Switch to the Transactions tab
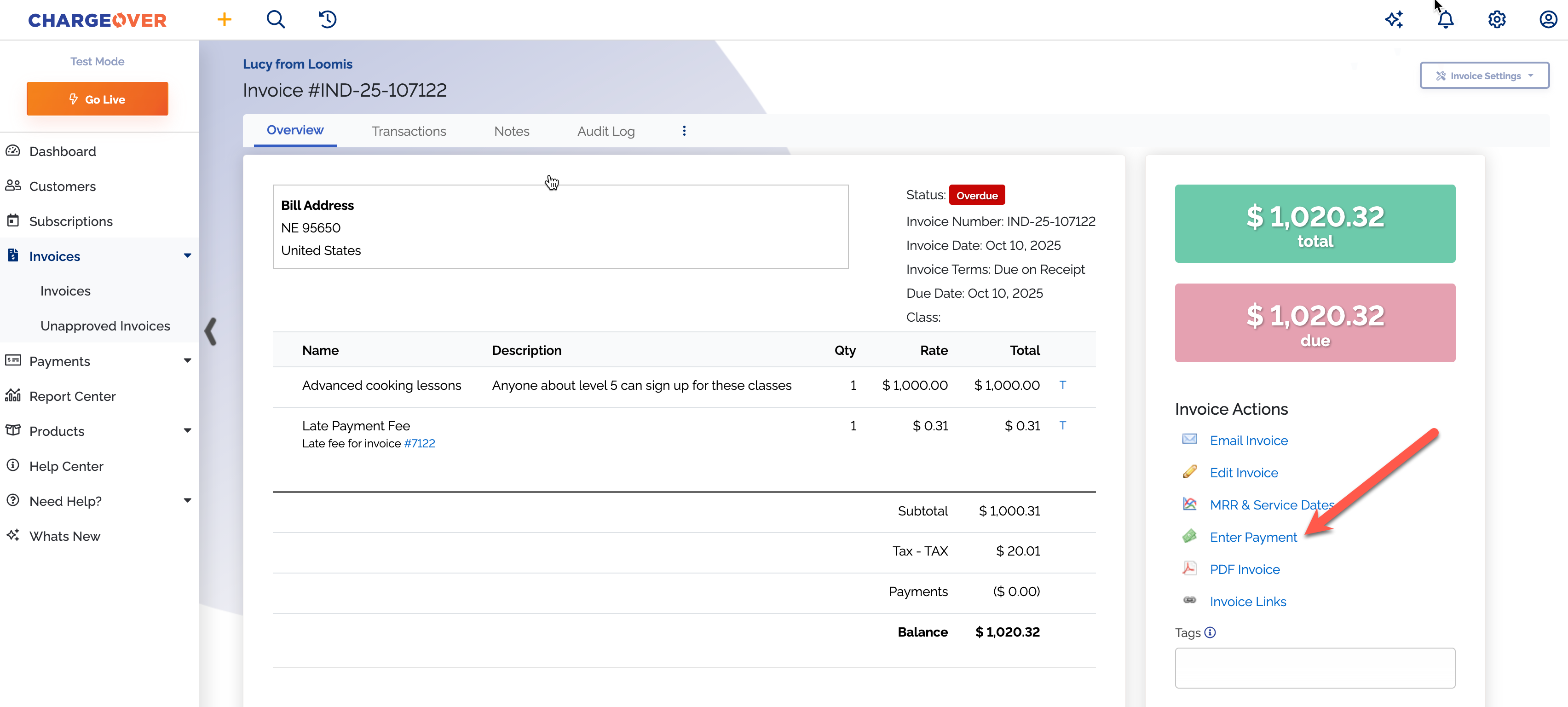 point(409,131)
